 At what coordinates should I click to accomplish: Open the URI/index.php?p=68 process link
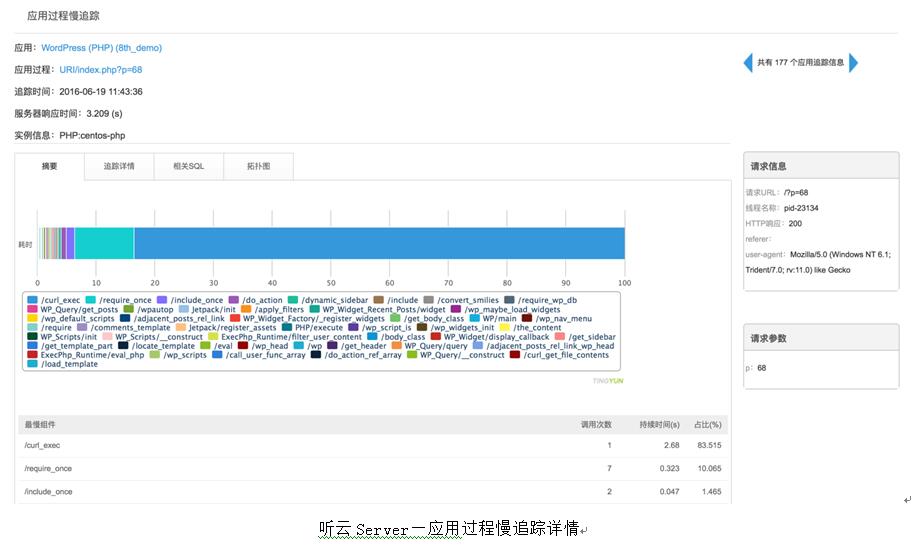click(x=101, y=69)
